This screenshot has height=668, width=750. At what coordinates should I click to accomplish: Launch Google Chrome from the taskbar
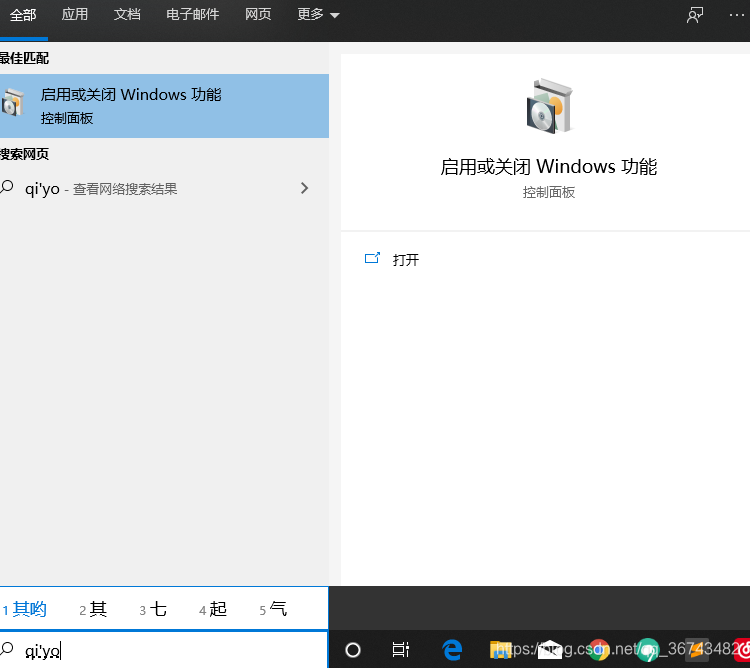[599, 650]
